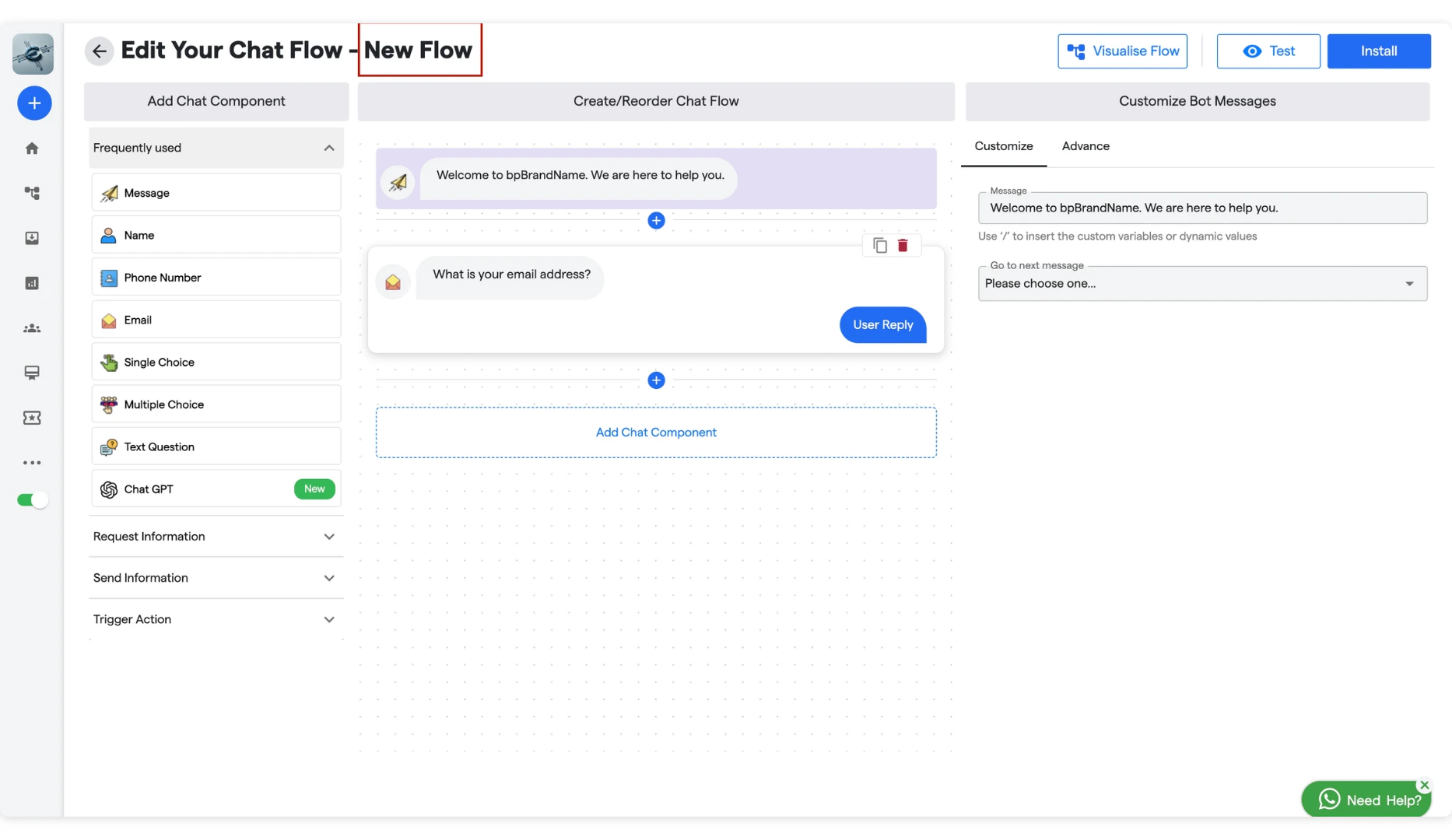Switch to the Customize tab

point(1004,146)
